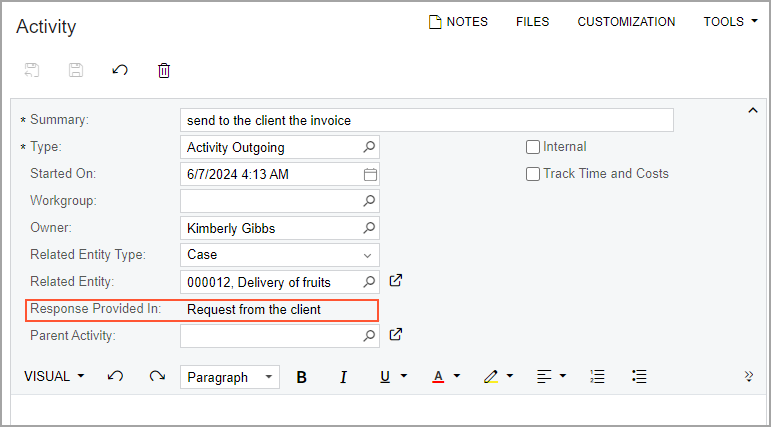The height and width of the screenshot is (427, 771).
Task: Enable the Internal checkbox
Action: click(x=533, y=147)
